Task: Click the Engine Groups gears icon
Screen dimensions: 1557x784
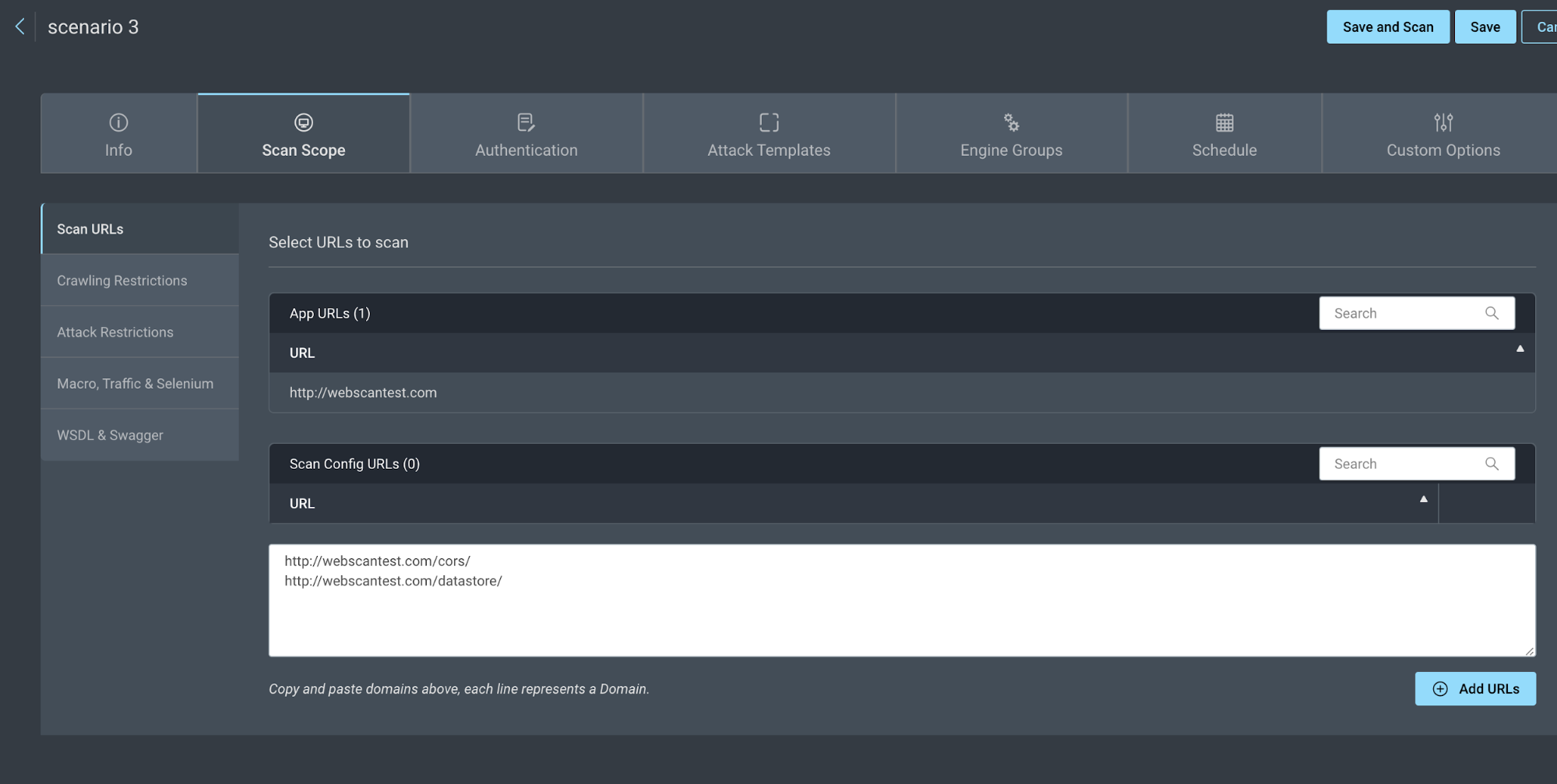Action: click(x=1011, y=122)
